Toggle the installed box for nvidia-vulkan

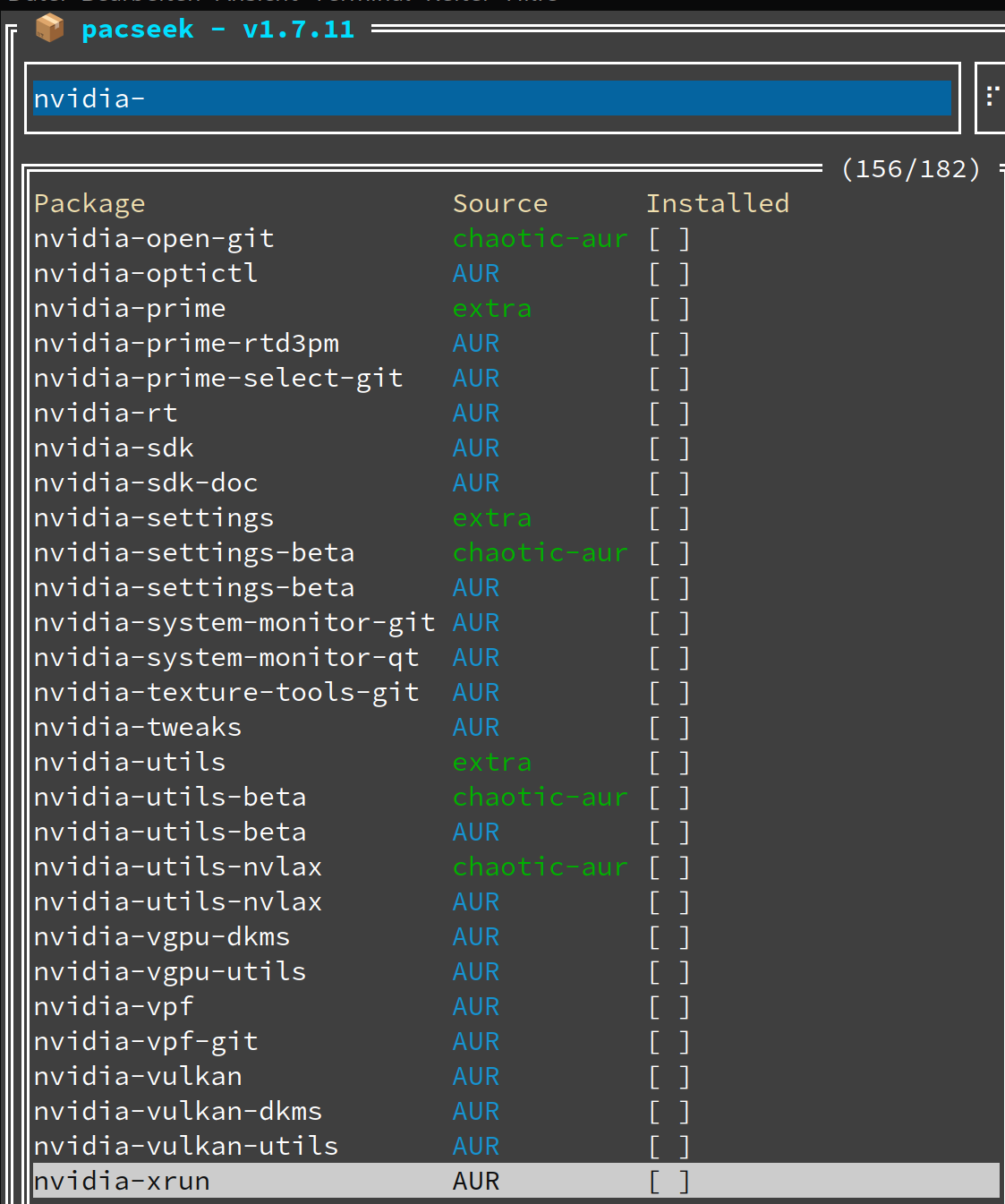point(669,1077)
